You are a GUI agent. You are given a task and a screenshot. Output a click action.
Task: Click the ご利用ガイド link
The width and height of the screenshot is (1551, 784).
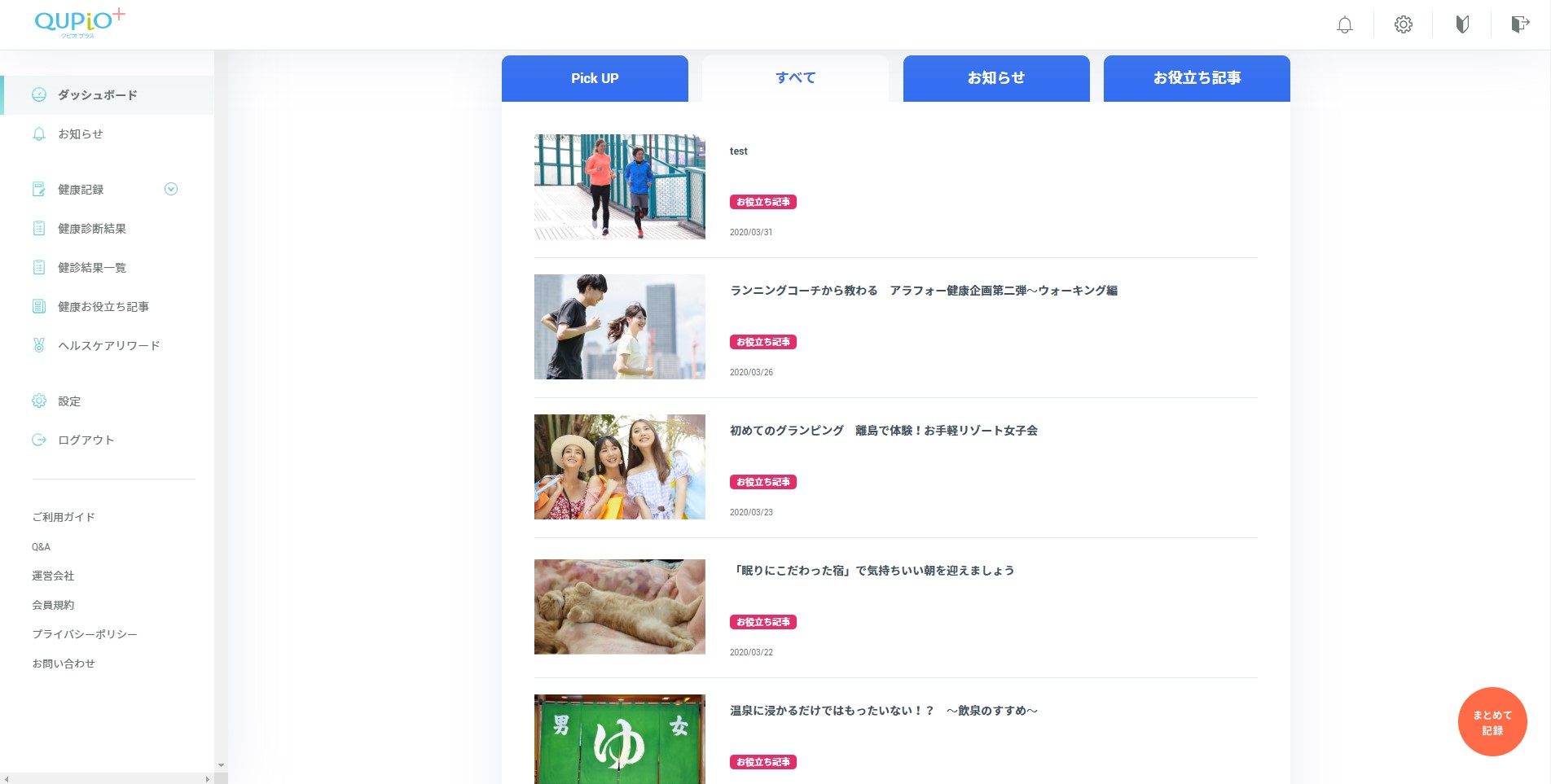62,517
